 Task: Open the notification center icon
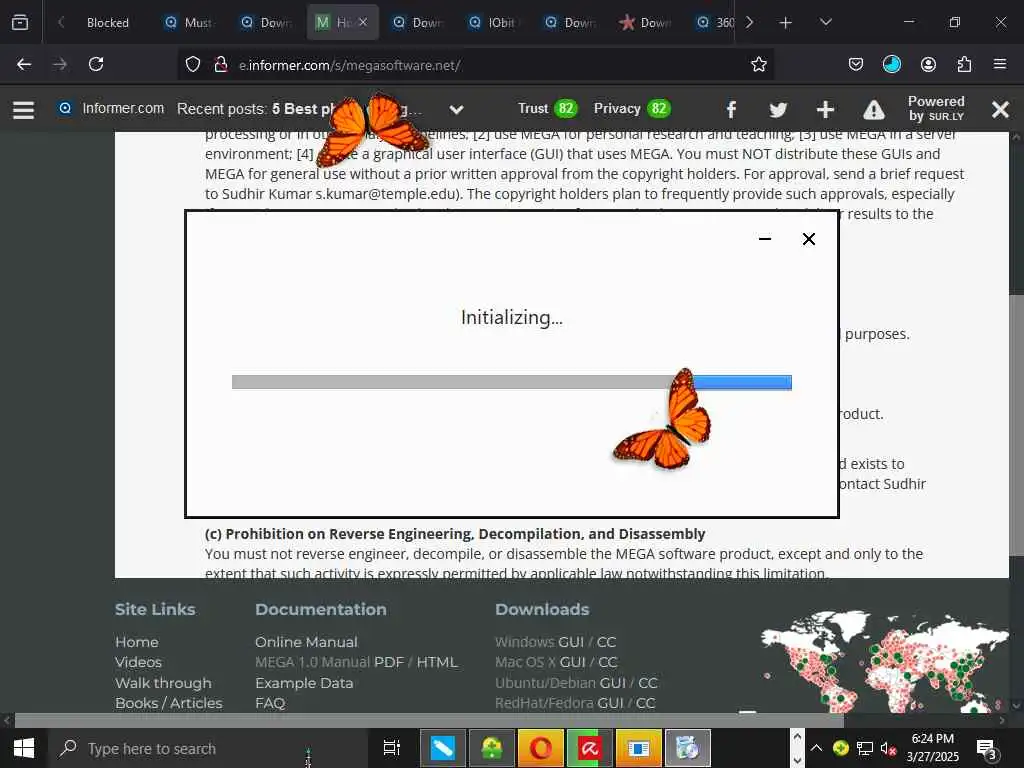pos(986,748)
